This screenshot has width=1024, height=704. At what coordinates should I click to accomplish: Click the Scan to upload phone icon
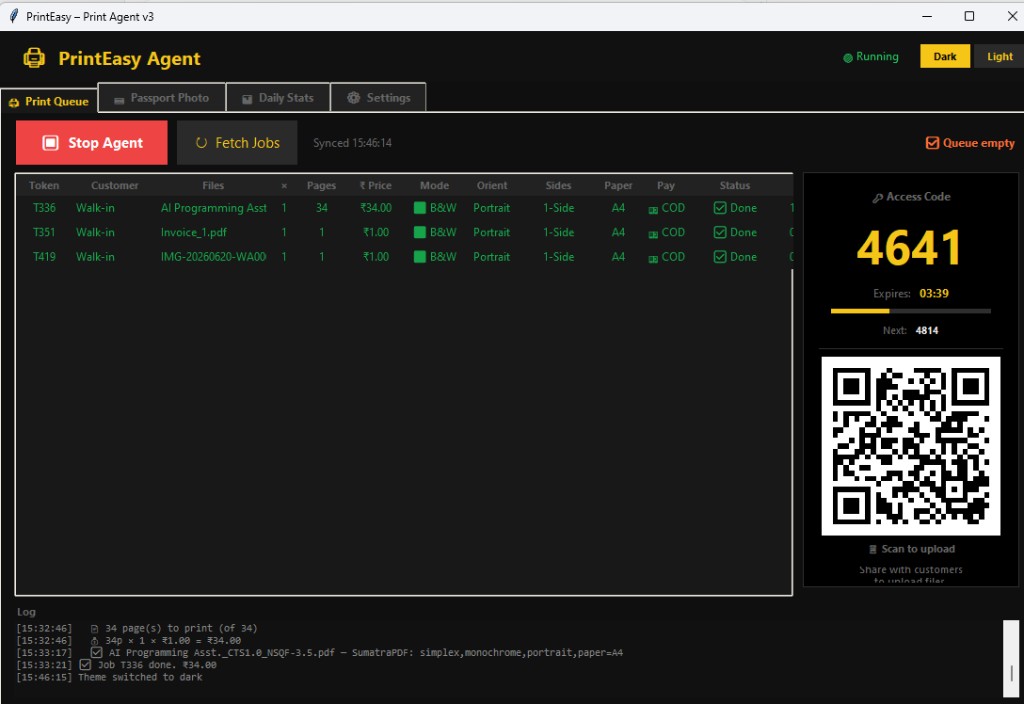[872, 549]
